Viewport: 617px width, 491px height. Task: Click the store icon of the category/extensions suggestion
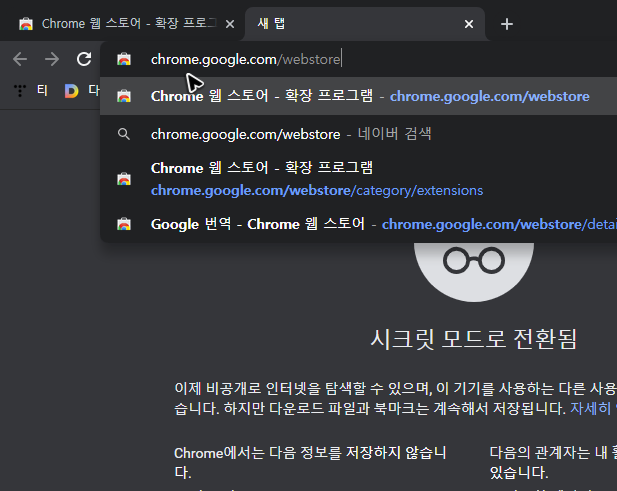(x=124, y=179)
